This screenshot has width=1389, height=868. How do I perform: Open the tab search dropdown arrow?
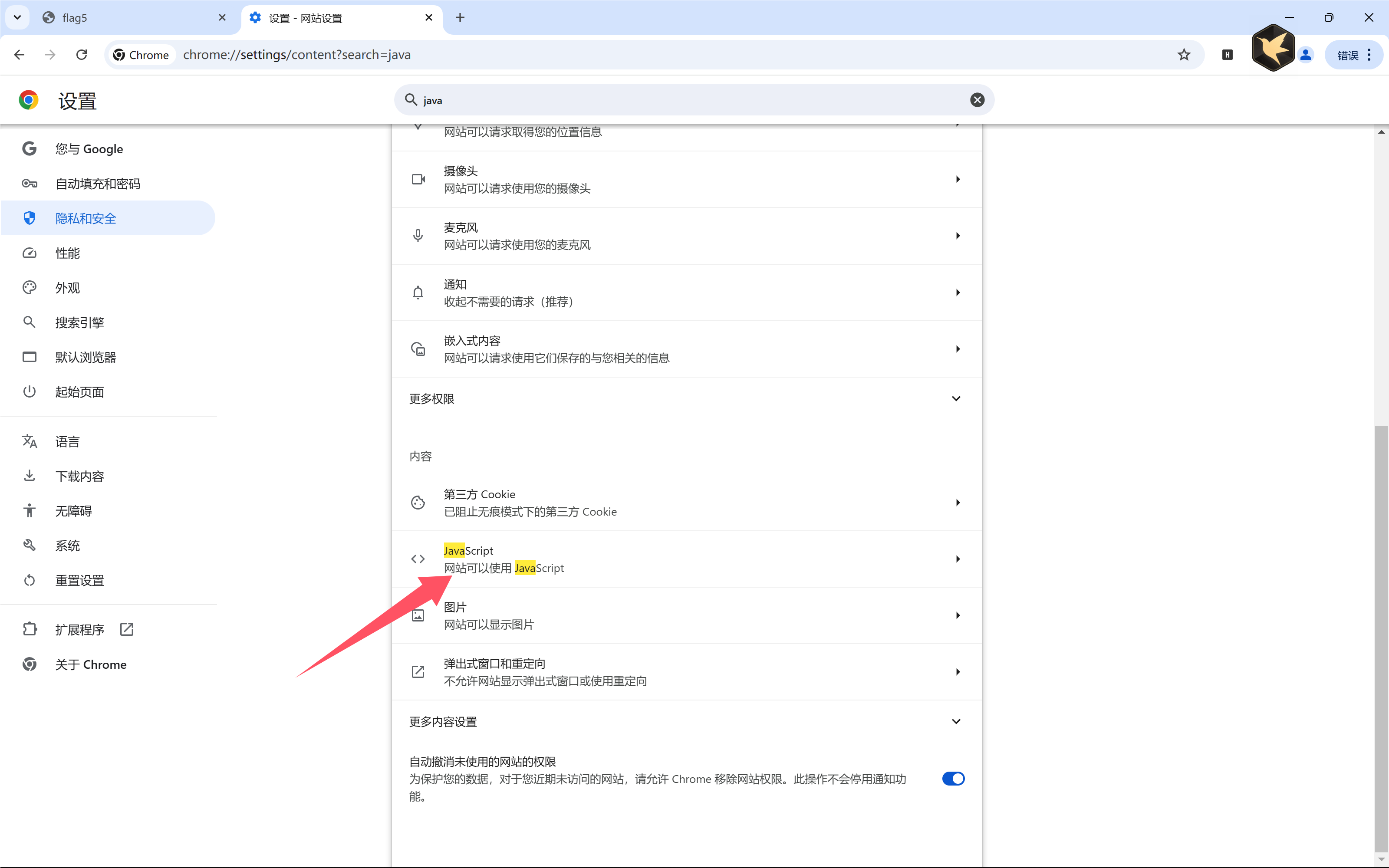17,17
